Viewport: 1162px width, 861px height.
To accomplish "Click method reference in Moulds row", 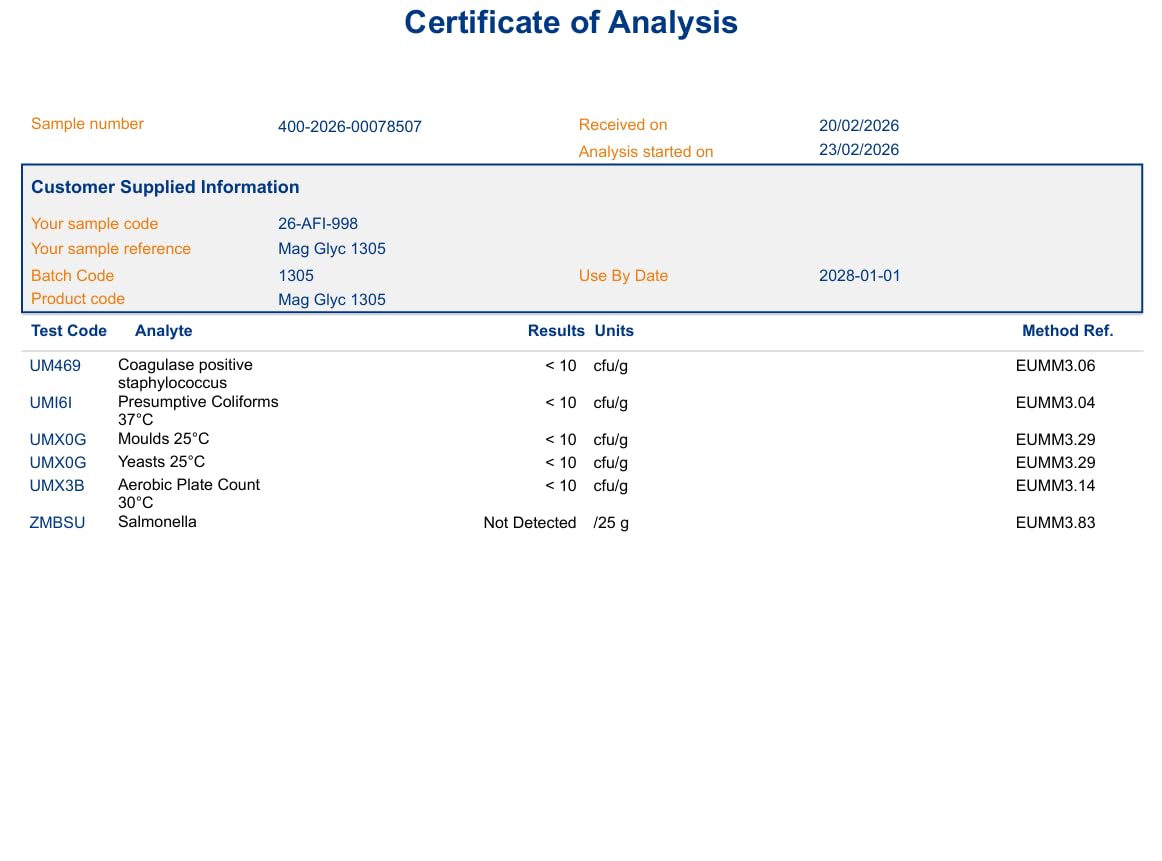I will click(1055, 439).
